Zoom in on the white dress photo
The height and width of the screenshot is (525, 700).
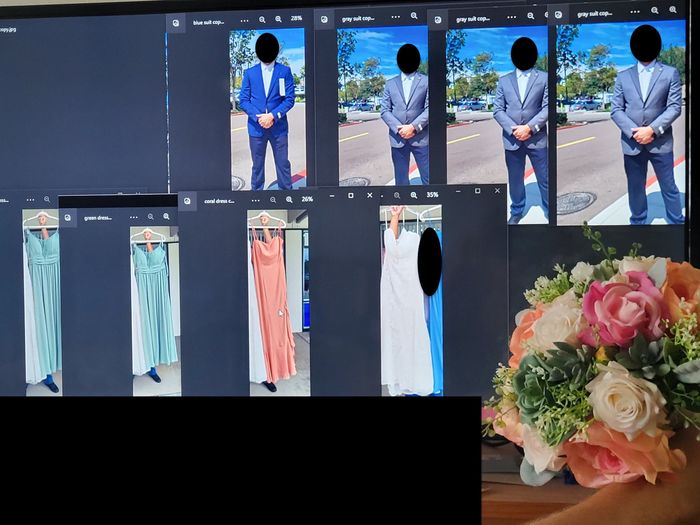(x=413, y=195)
